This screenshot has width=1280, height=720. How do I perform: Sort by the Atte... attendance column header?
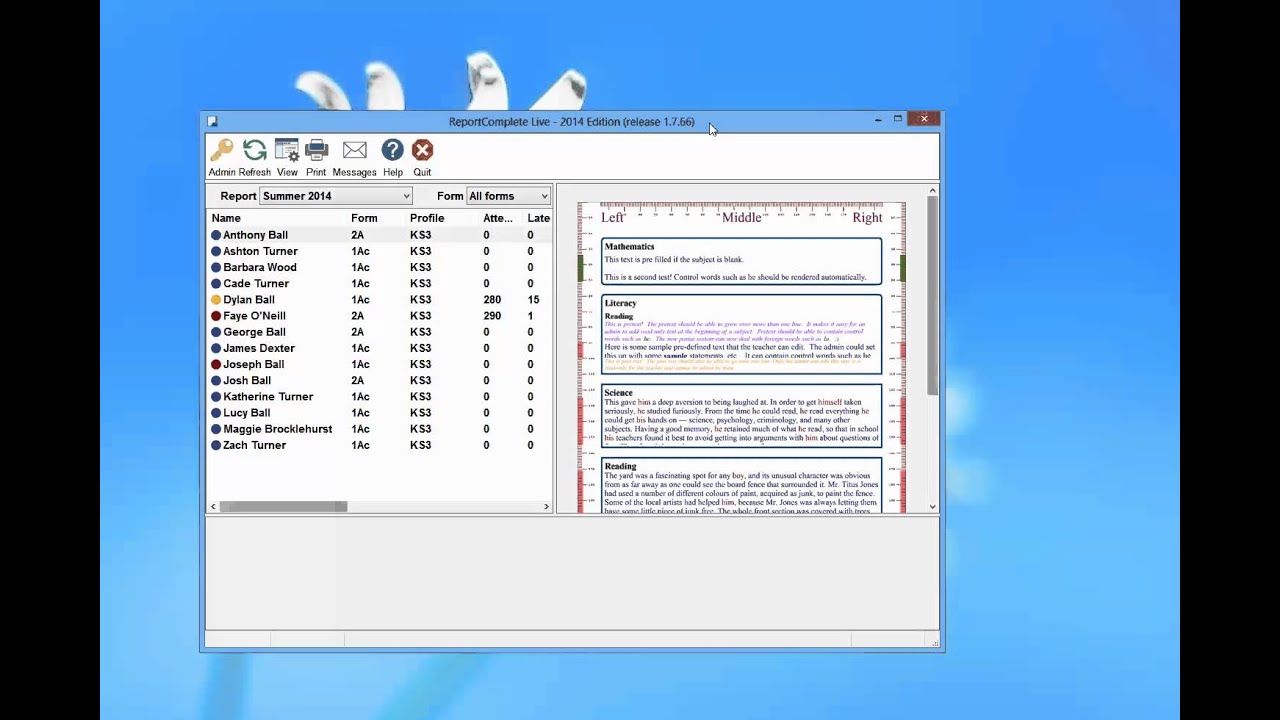pos(498,218)
